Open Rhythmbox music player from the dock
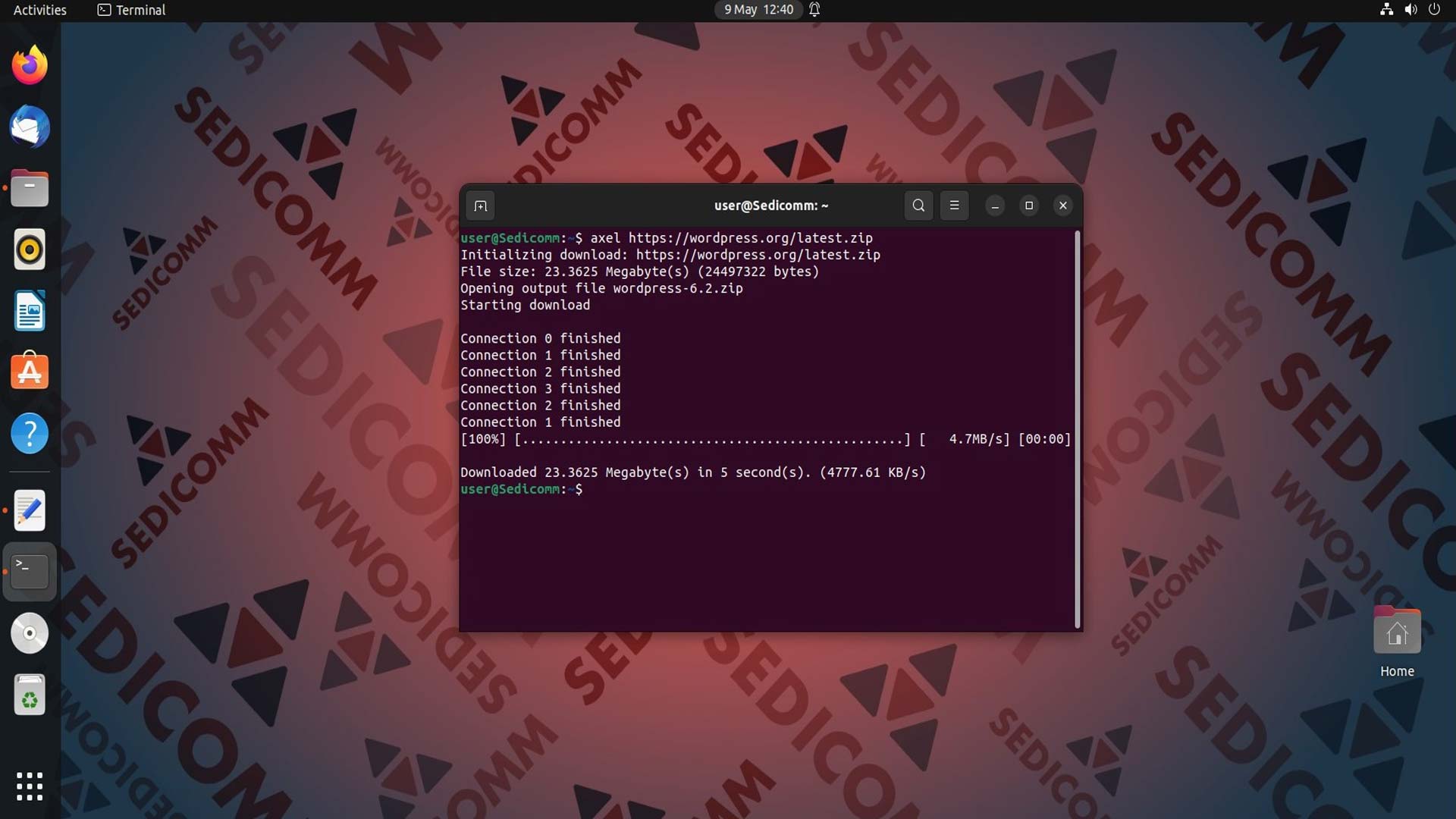 [x=30, y=249]
